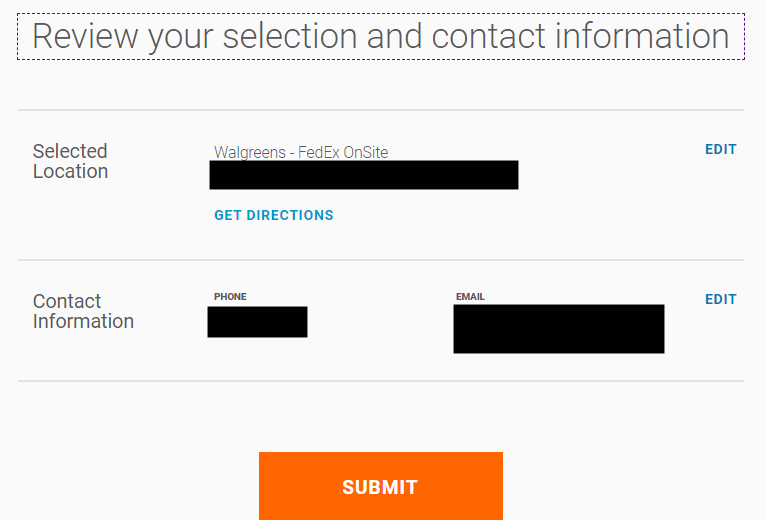Click divider between Location and Contact sections
This screenshot has width=766, height=520.
pos(381,260)
